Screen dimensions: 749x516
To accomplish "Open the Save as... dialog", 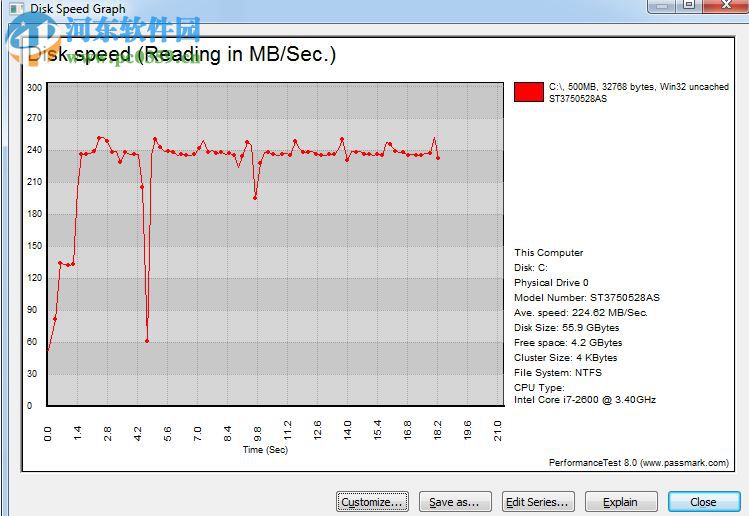I will [455, 502].
